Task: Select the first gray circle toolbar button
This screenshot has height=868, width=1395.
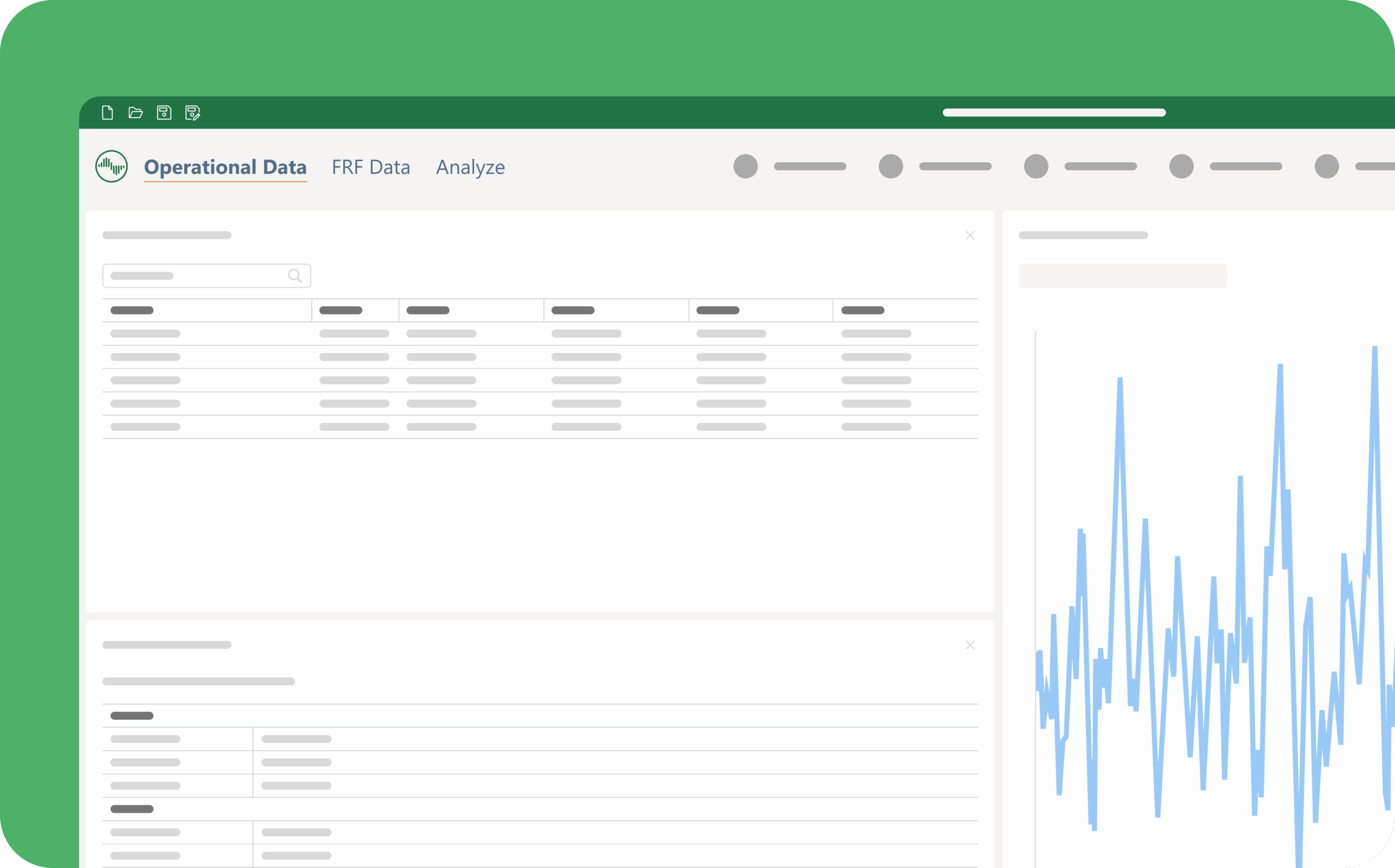Action: click(745, 167)
